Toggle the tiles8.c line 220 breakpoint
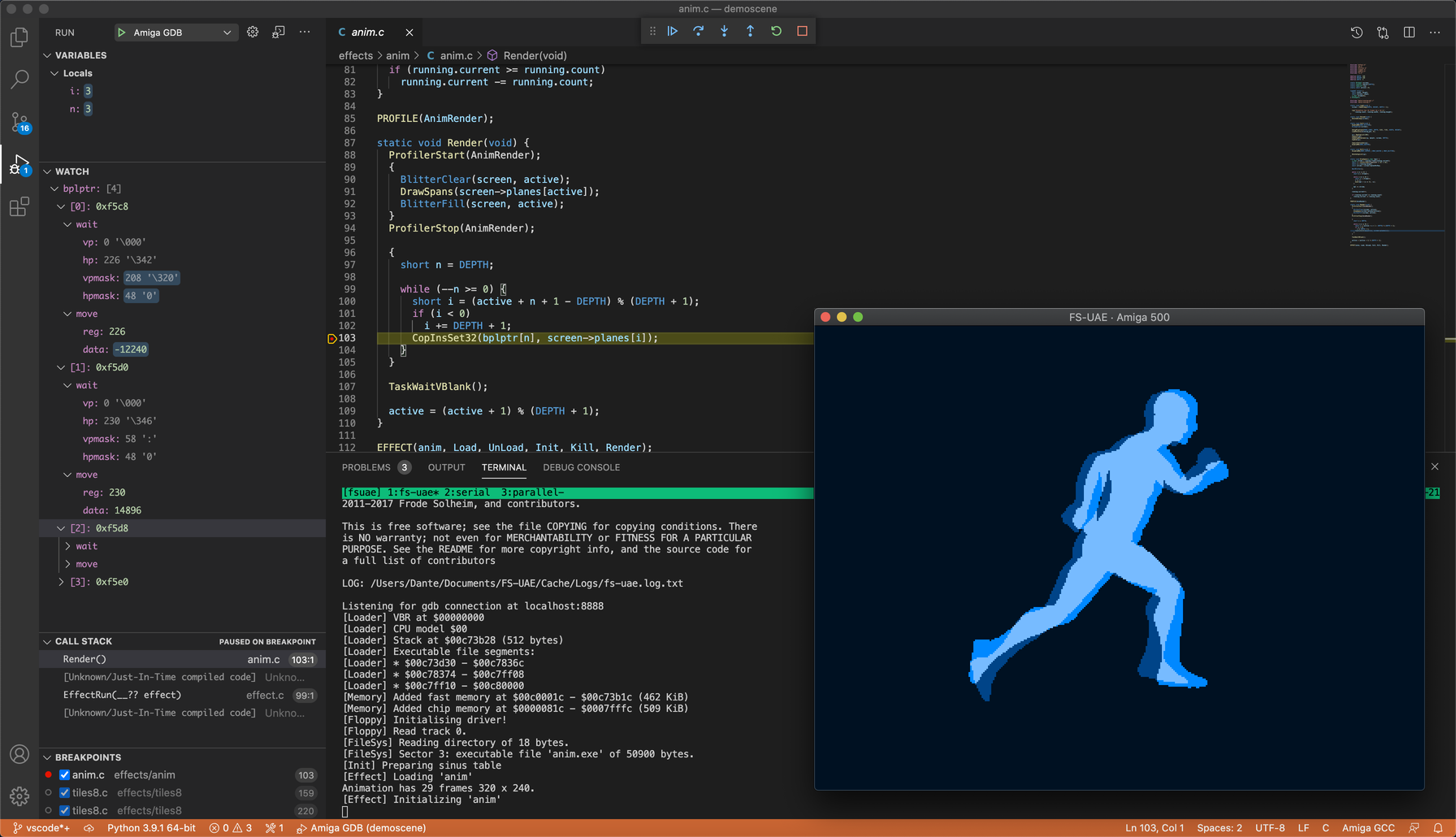The height and width of the screenshot is (837, 1456). coord(65,811)
